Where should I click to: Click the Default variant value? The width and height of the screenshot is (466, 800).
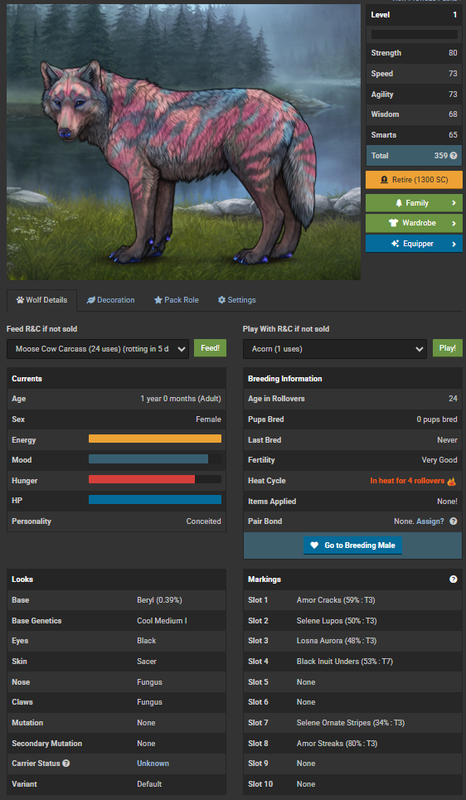pyautogui.click(x=150, y=784)
